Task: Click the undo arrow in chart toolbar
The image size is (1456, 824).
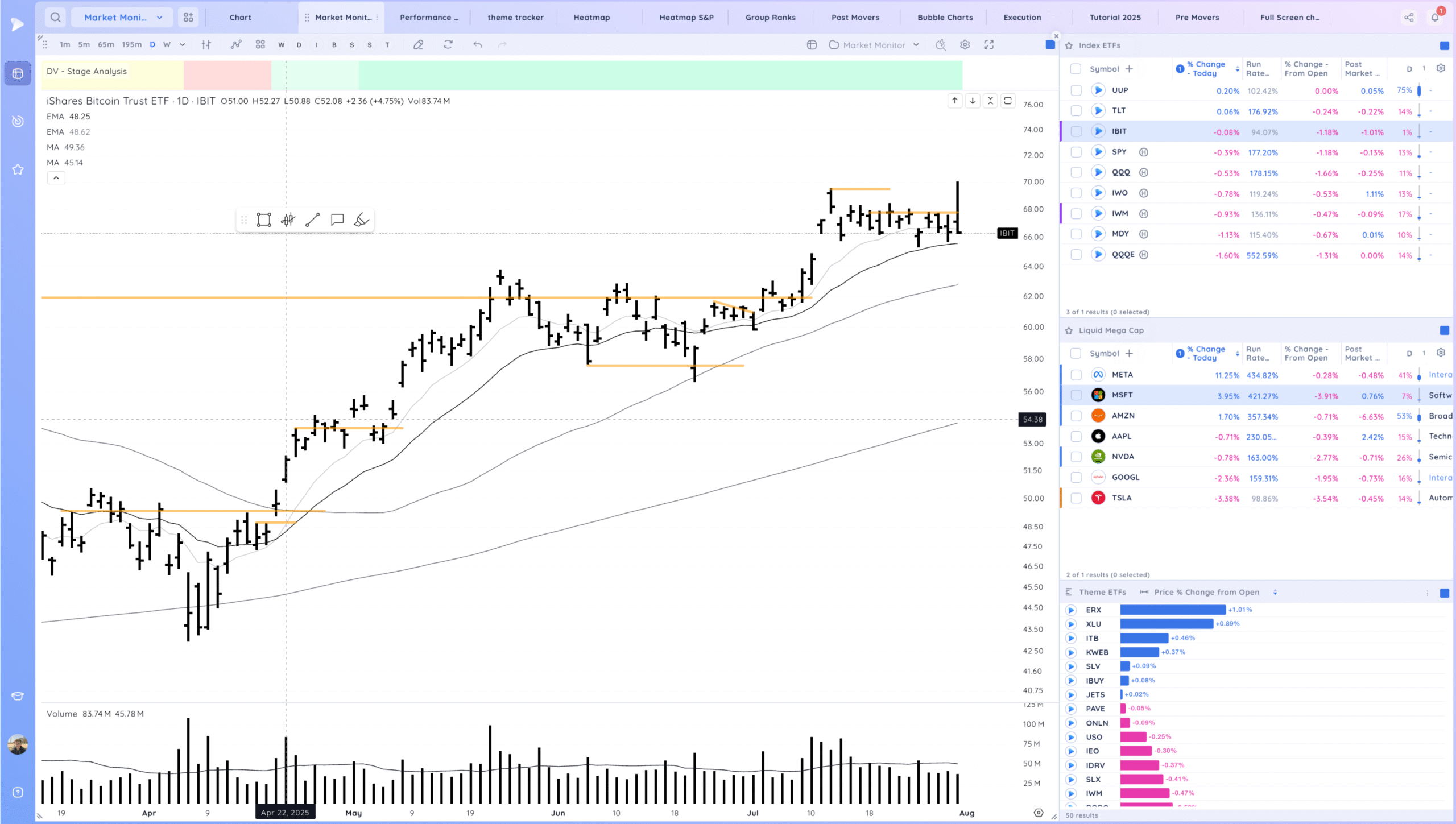Action: pos(478,44)
